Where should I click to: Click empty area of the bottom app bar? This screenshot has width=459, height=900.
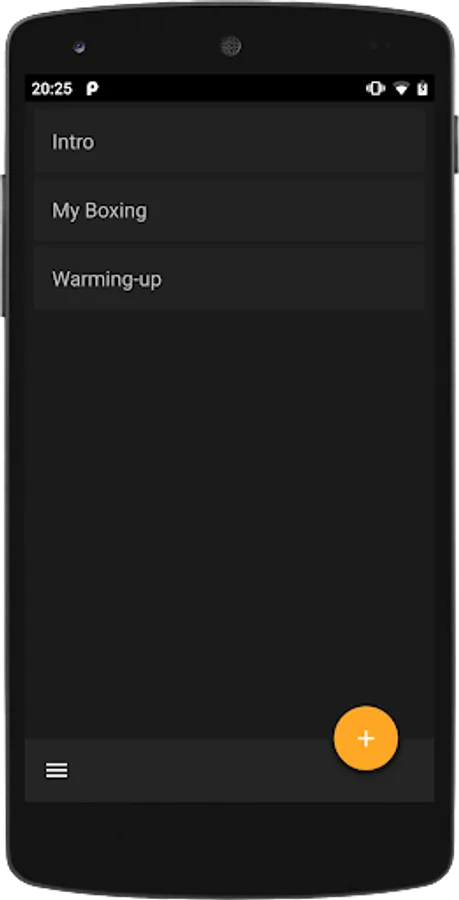[201, 770]
